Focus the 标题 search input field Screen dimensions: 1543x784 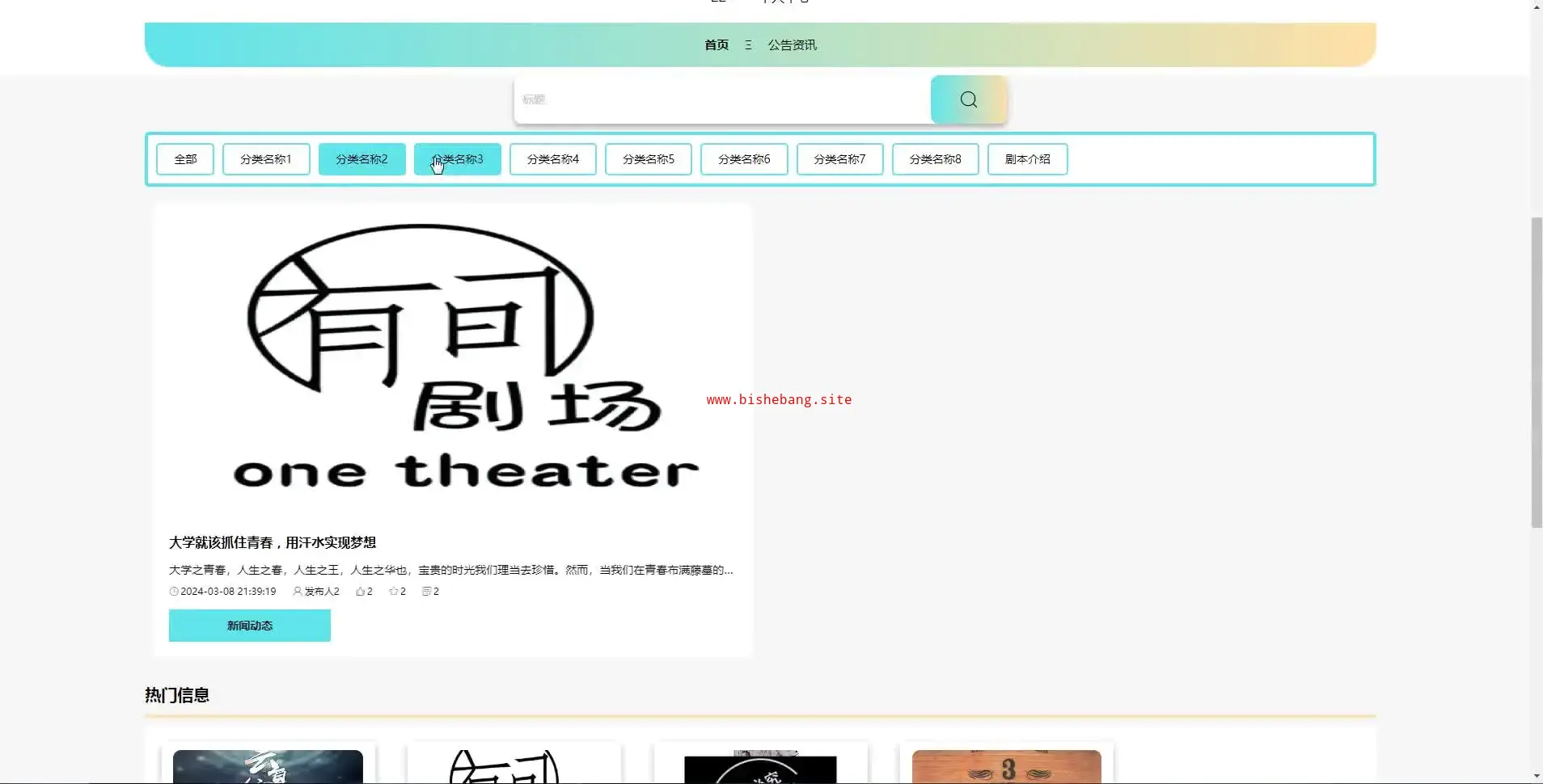tap(721, 99)
